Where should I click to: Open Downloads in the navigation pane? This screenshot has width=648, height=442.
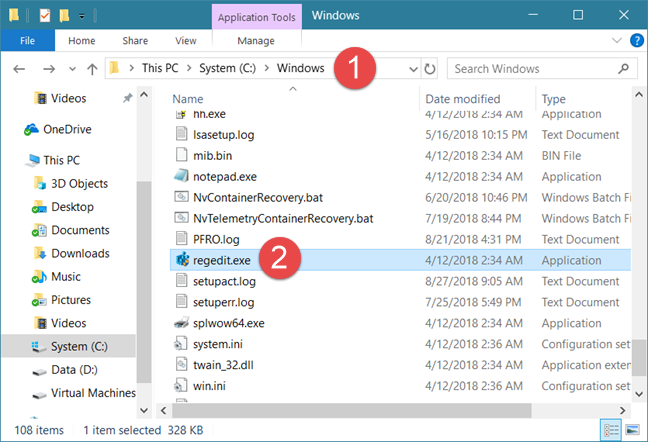click(x=80, y=253)
